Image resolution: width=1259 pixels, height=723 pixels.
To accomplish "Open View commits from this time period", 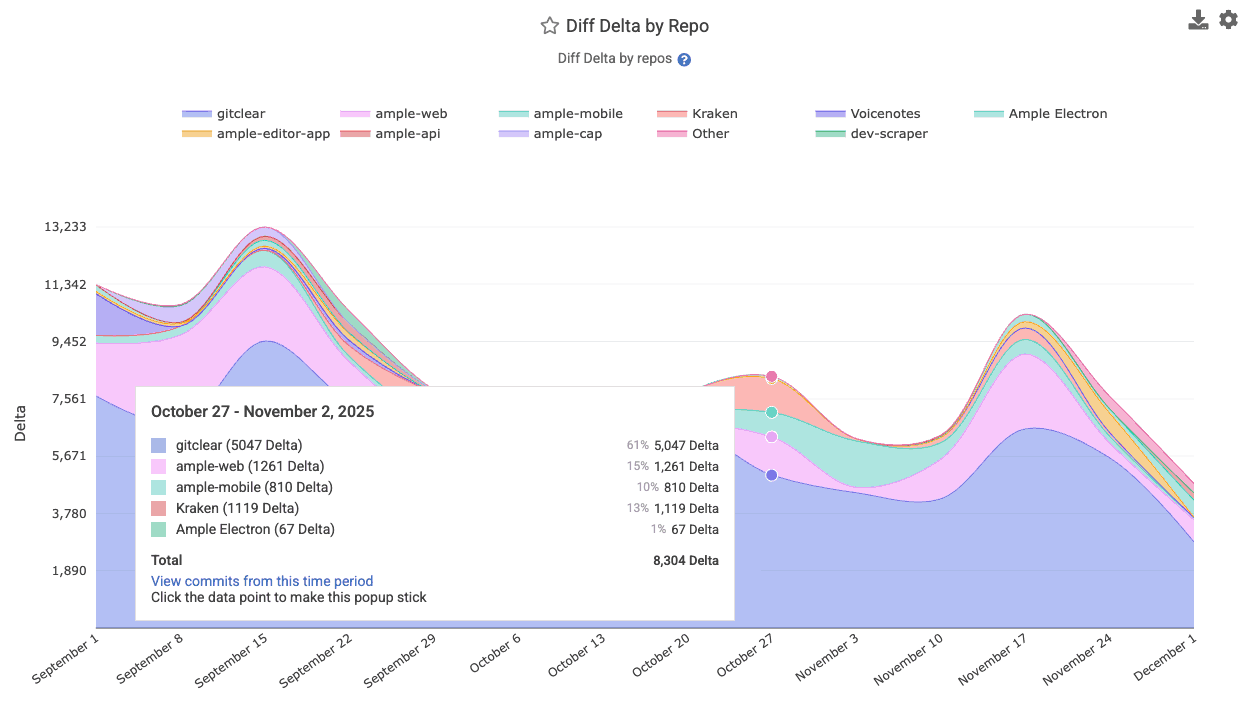I will click(262, 581).
